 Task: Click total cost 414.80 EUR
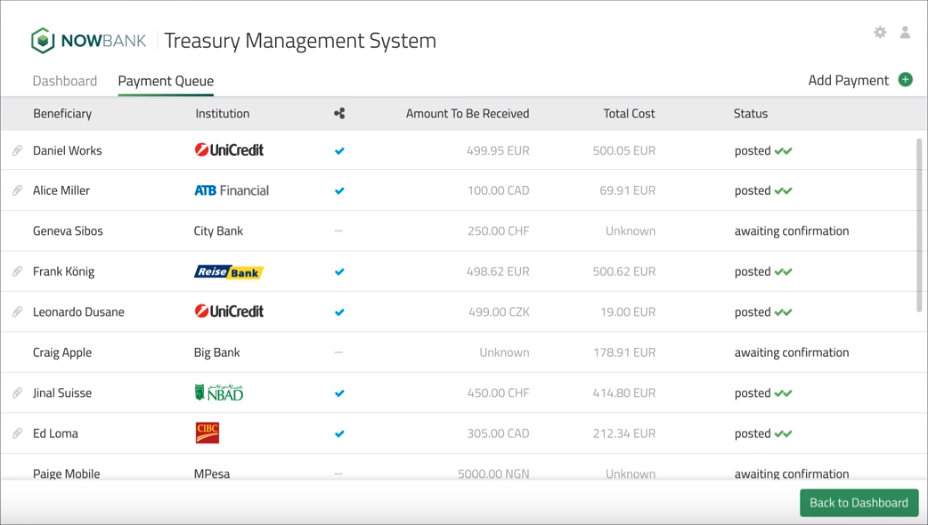pos(624,393)
